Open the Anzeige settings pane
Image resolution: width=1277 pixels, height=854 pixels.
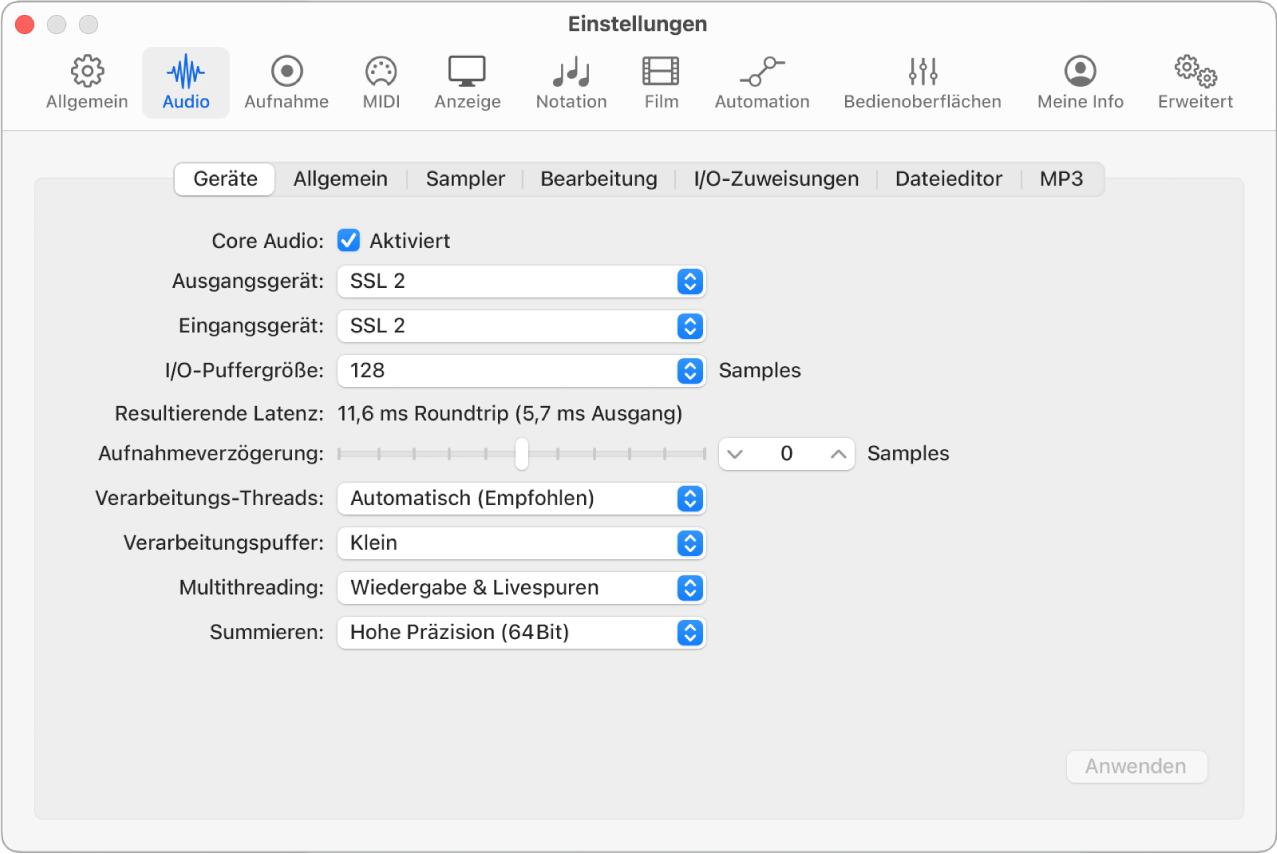point(466,82)
